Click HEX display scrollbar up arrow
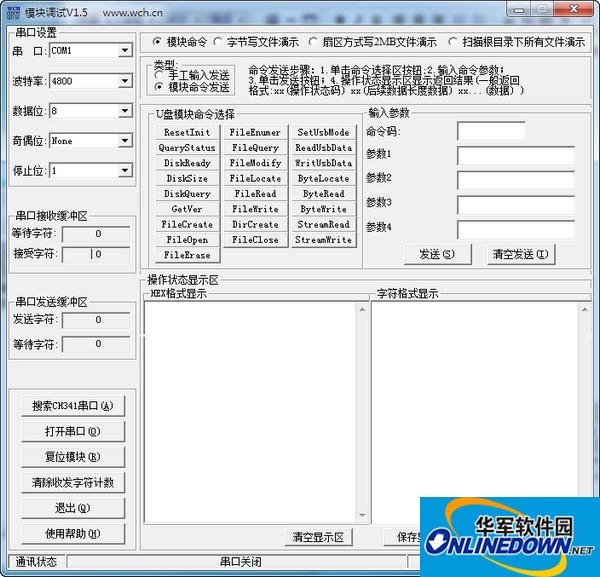This screenshot has height=577, width=600. click(362, 309)
